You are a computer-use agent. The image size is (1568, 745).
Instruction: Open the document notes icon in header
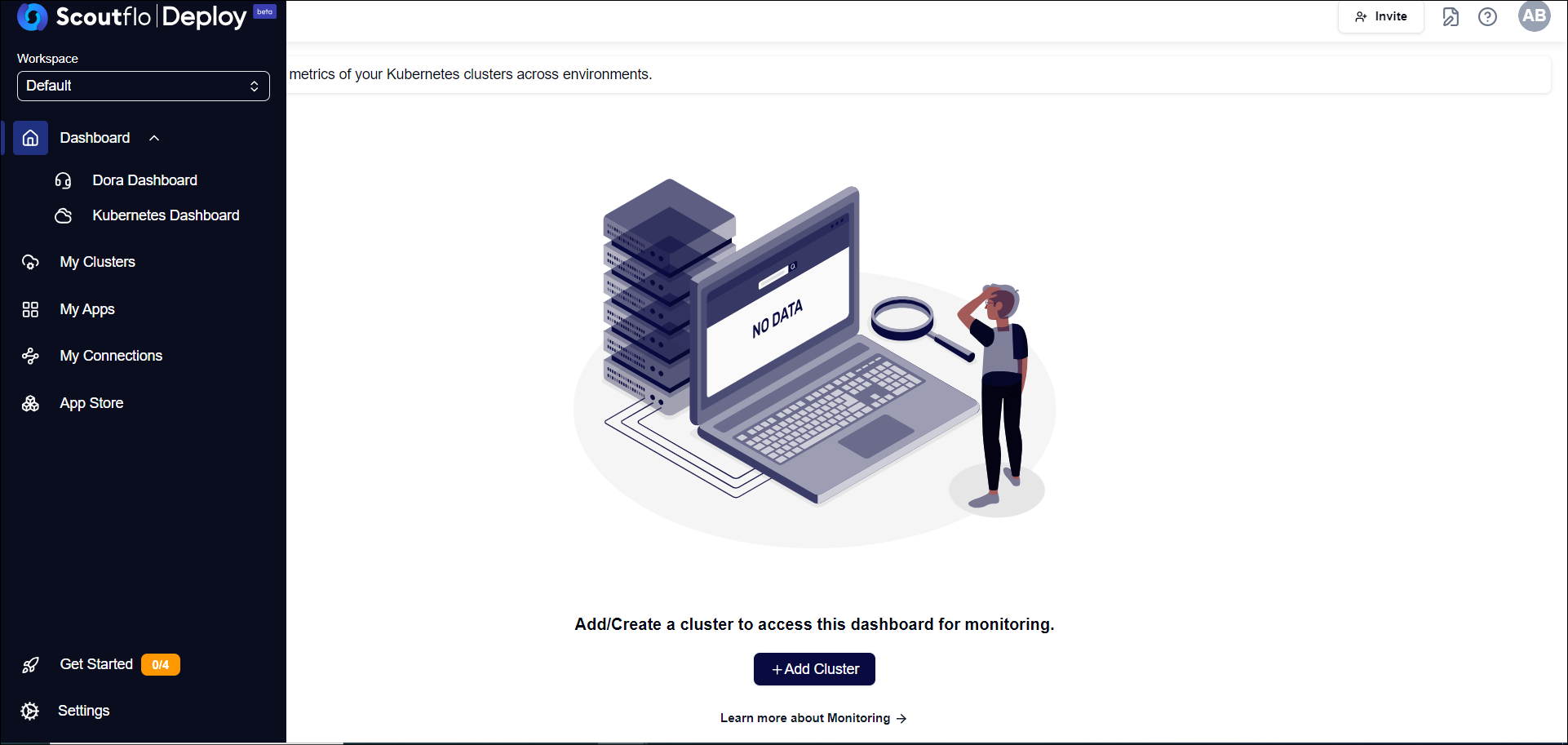(1451, 16)
